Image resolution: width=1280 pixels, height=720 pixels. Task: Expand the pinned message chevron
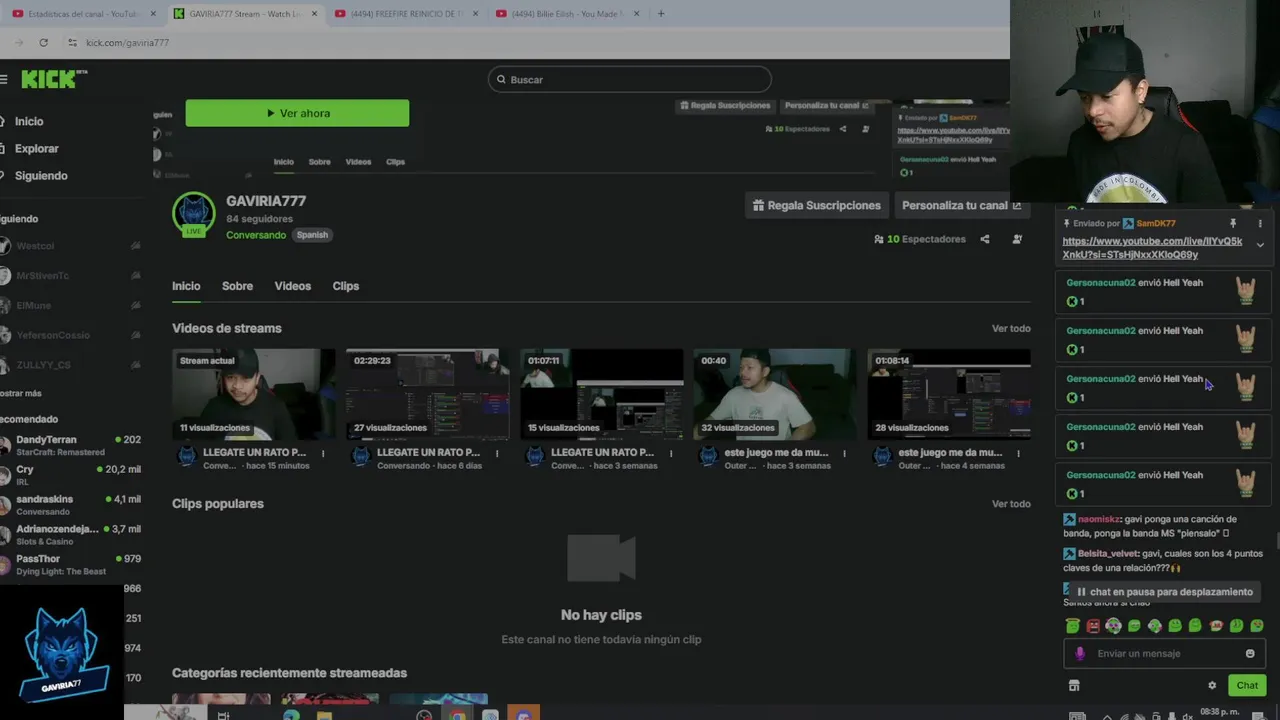1260,245
